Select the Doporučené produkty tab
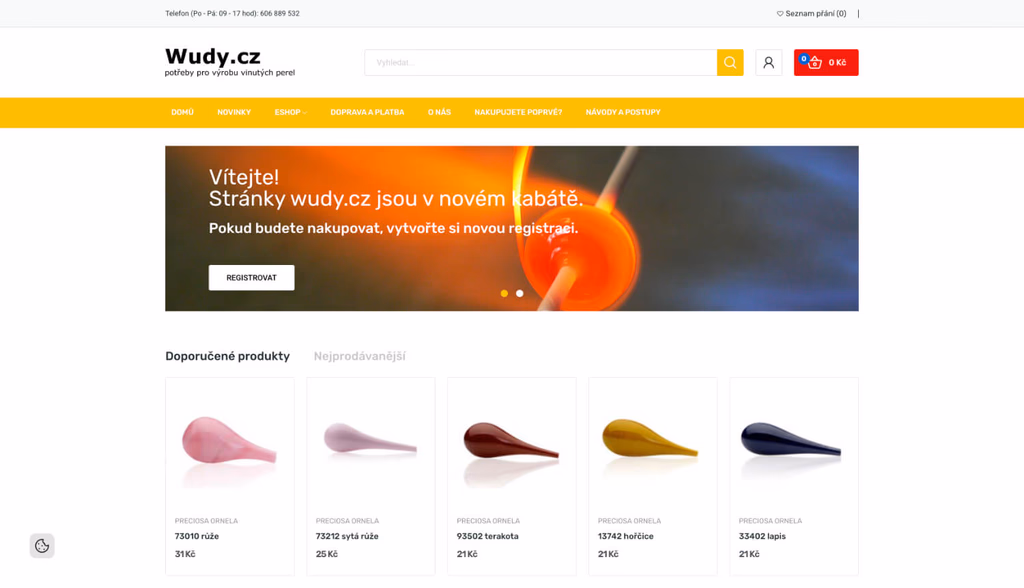 227,356
